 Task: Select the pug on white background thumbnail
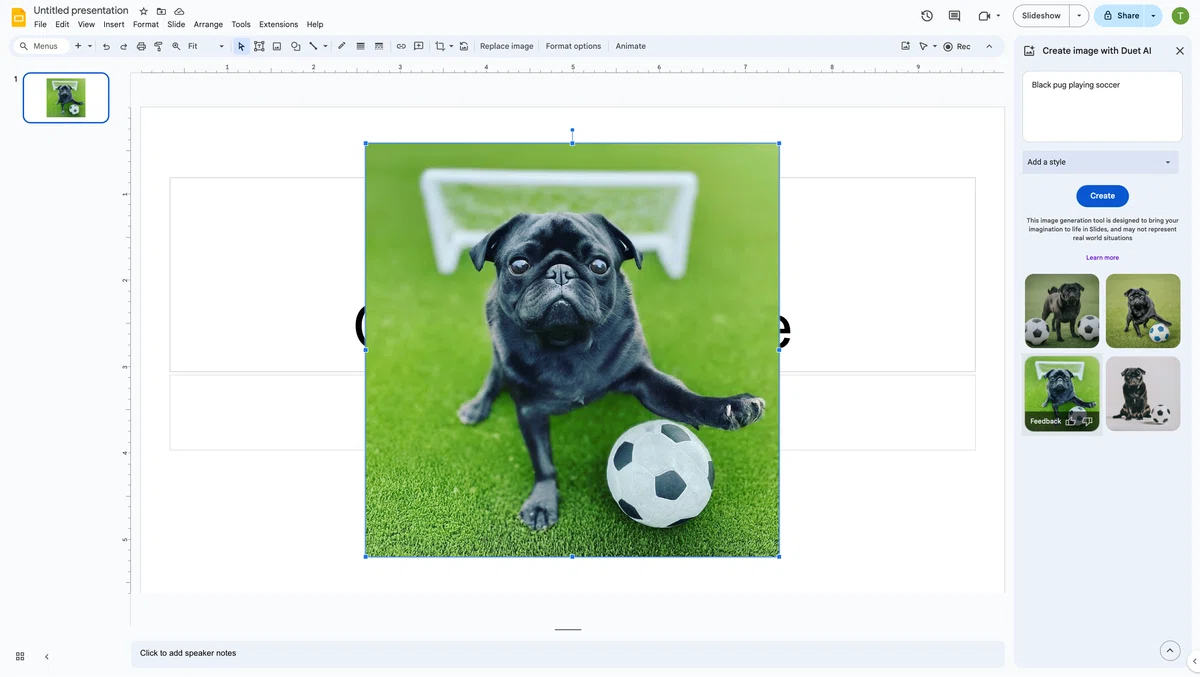(x=1143, y=394)
